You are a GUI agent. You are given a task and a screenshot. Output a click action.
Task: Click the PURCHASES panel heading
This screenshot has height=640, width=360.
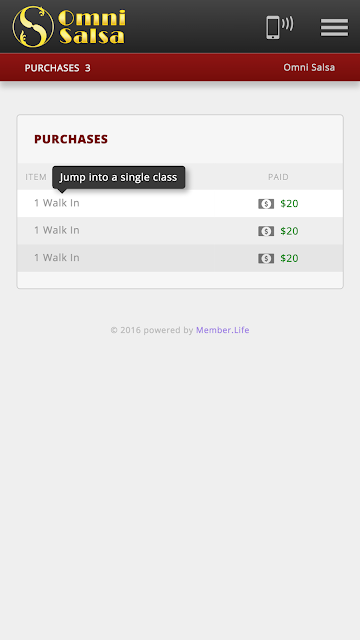click(71, 139)
